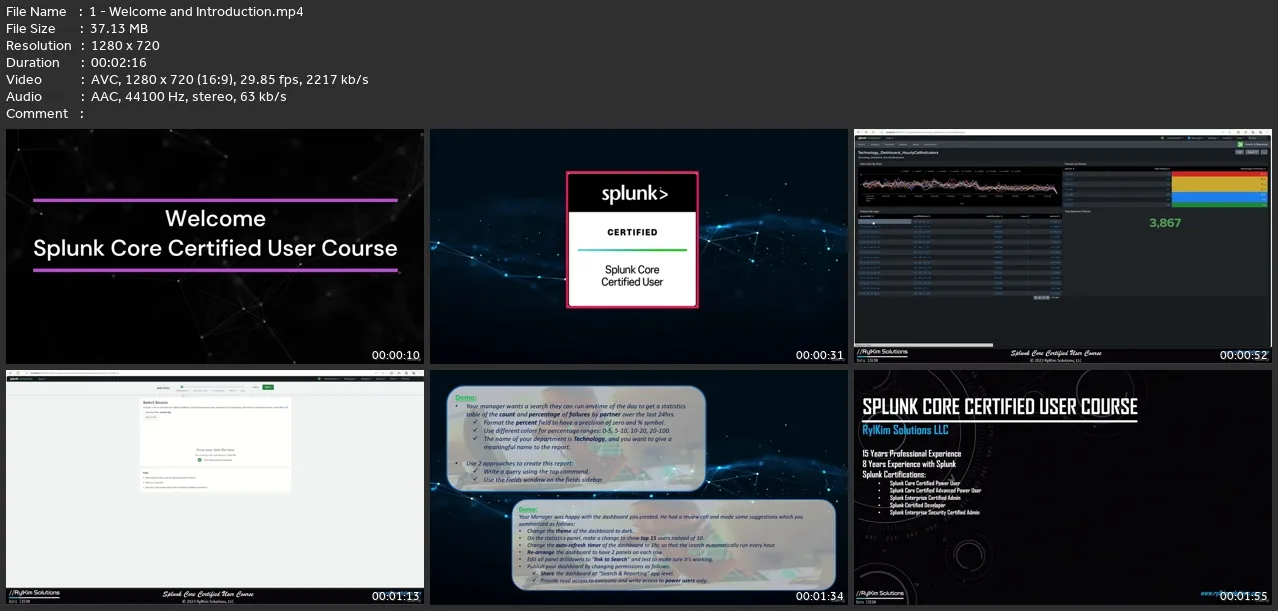Click the 00:01:13 timestamp
1278x611 pixels.
pos(396,596)
